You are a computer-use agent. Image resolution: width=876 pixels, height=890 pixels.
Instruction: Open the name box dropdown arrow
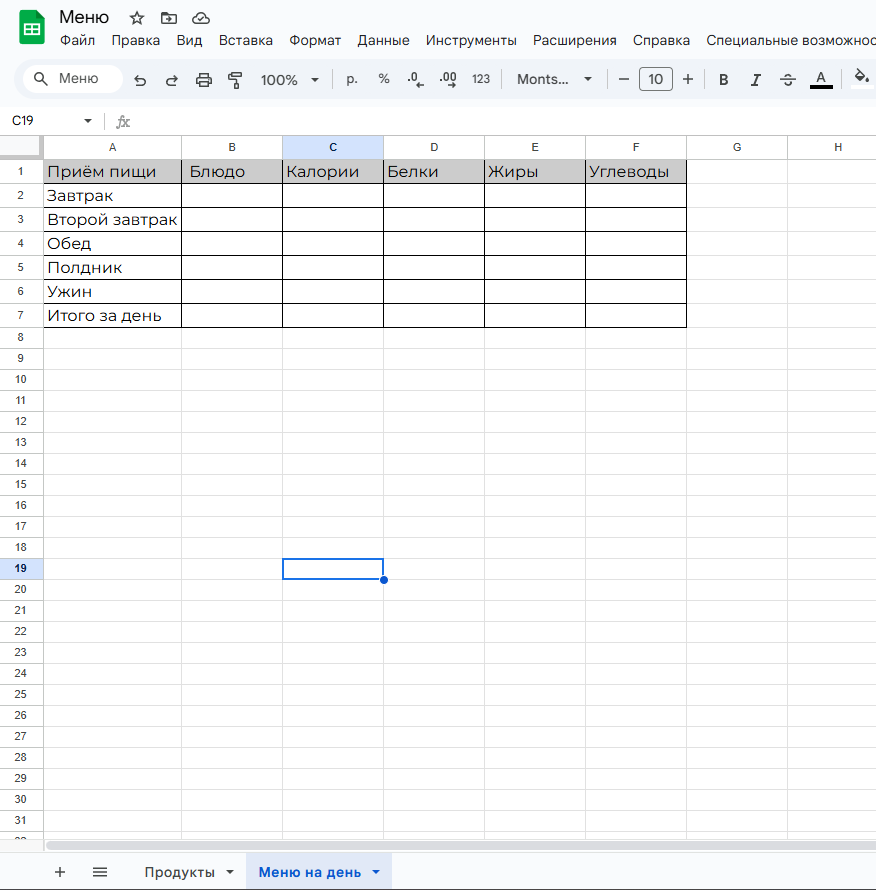[x=88, y=121]
